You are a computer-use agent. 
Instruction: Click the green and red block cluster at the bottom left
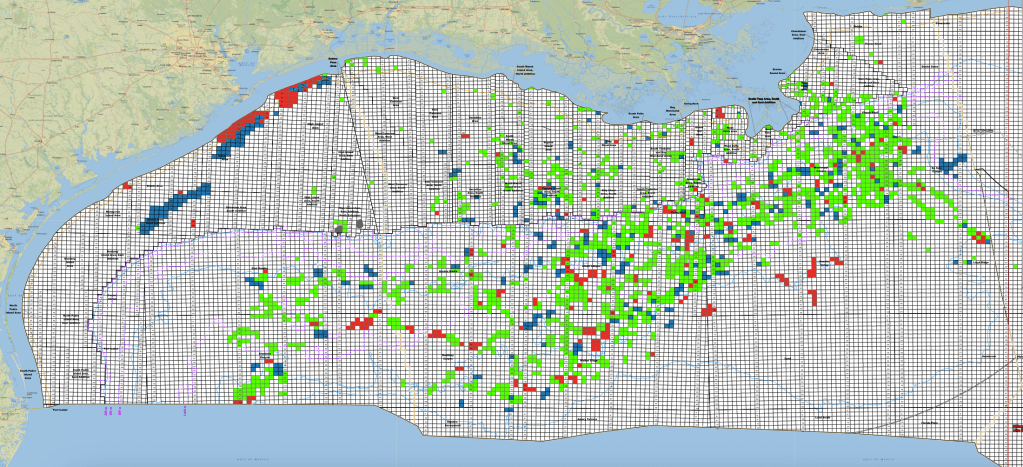[243, 393]
